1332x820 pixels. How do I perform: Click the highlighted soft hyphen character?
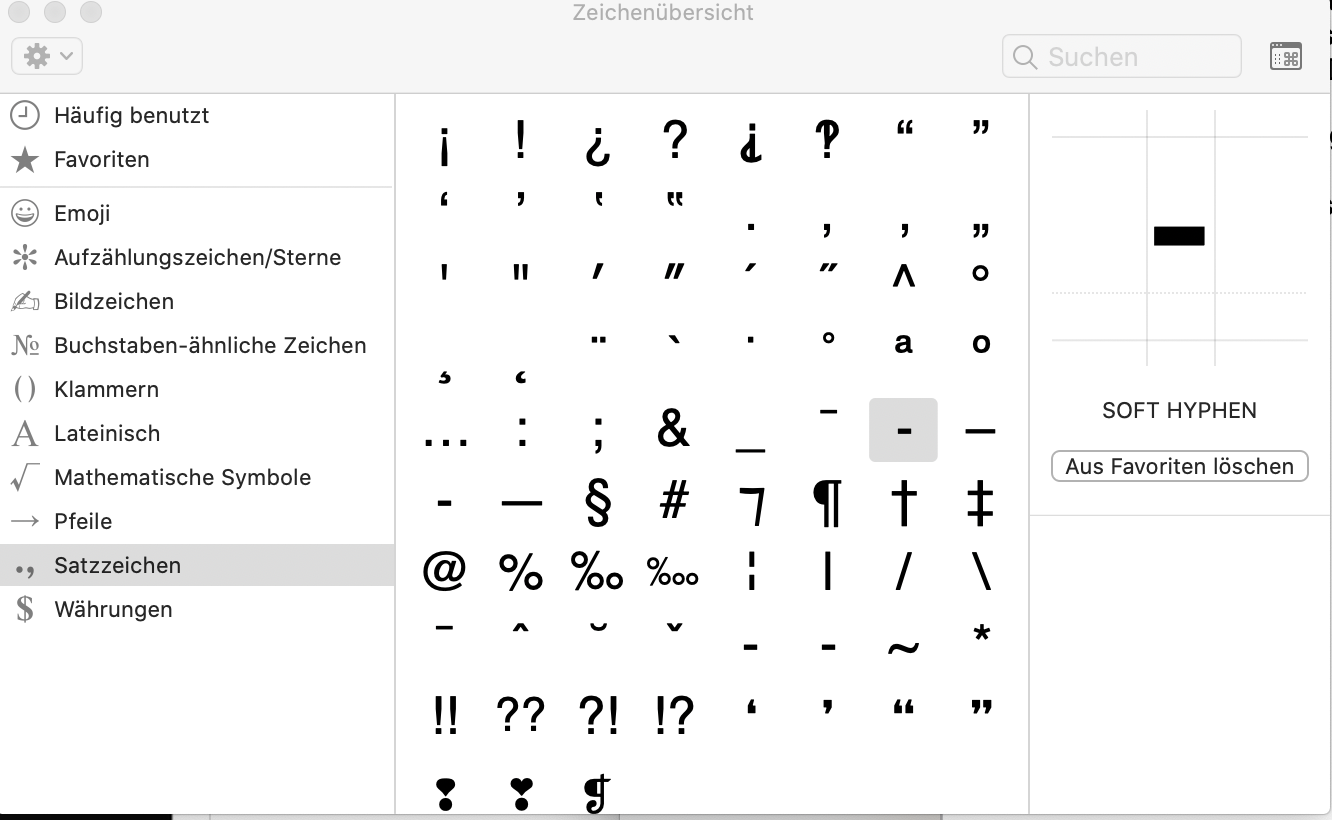904,430
